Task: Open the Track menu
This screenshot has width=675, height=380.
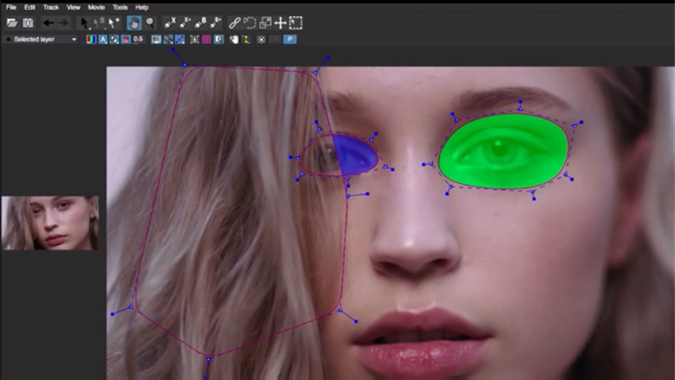Action: (x=51, y=7)
